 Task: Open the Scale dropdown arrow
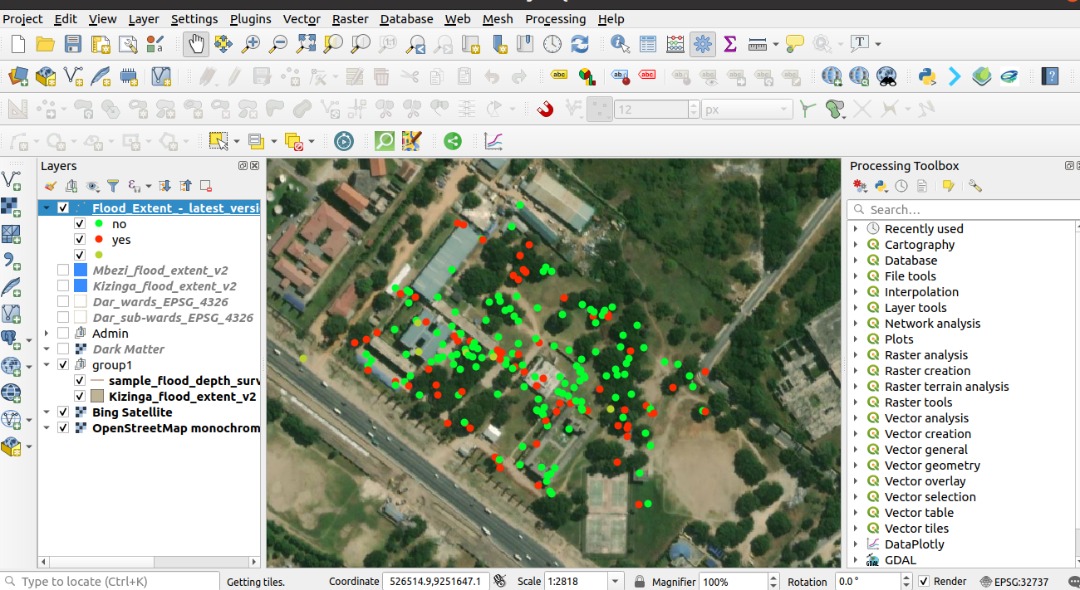coord(614,582)
